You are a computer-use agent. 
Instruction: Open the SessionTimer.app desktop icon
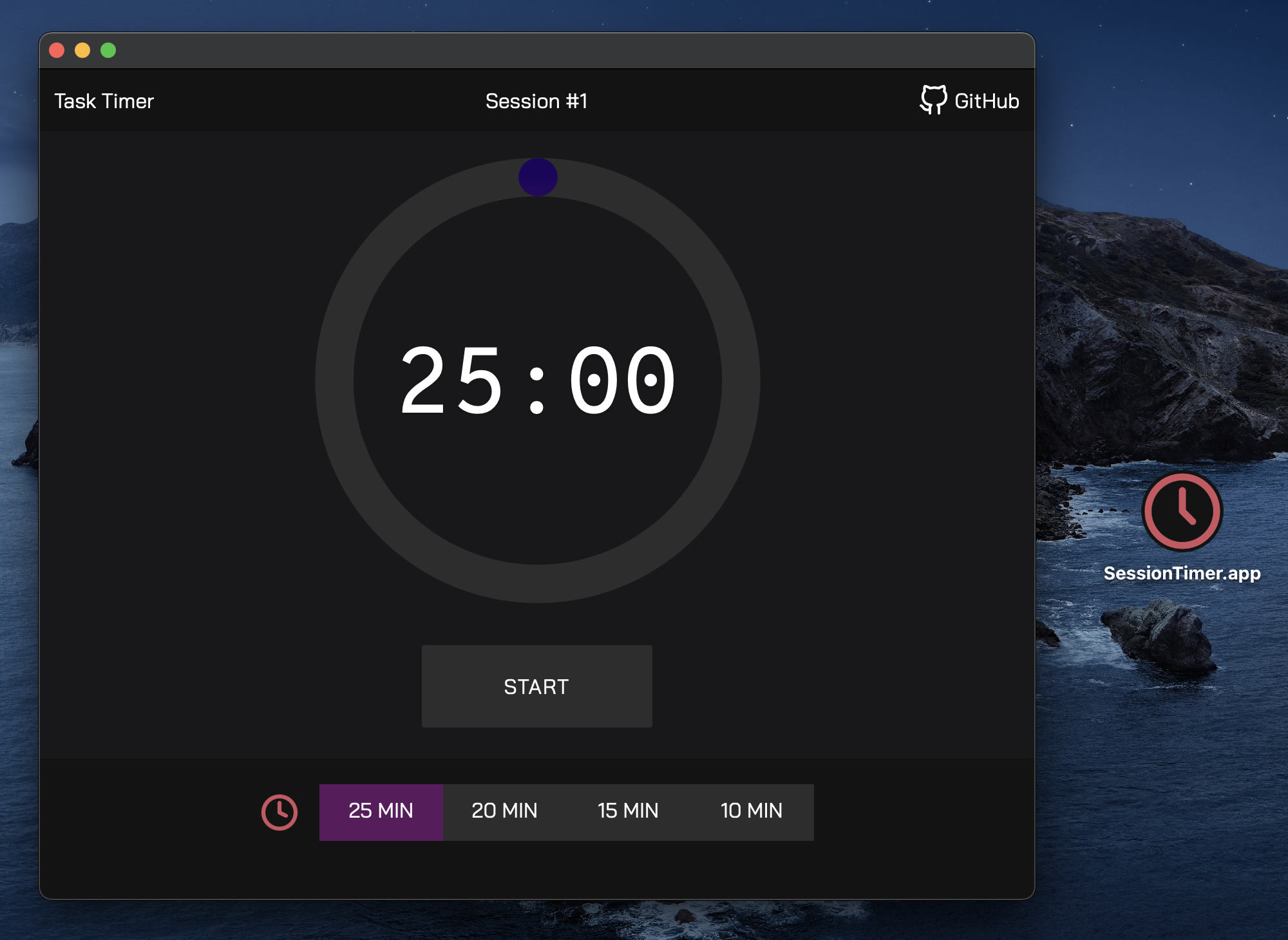tap(1182, 512)
